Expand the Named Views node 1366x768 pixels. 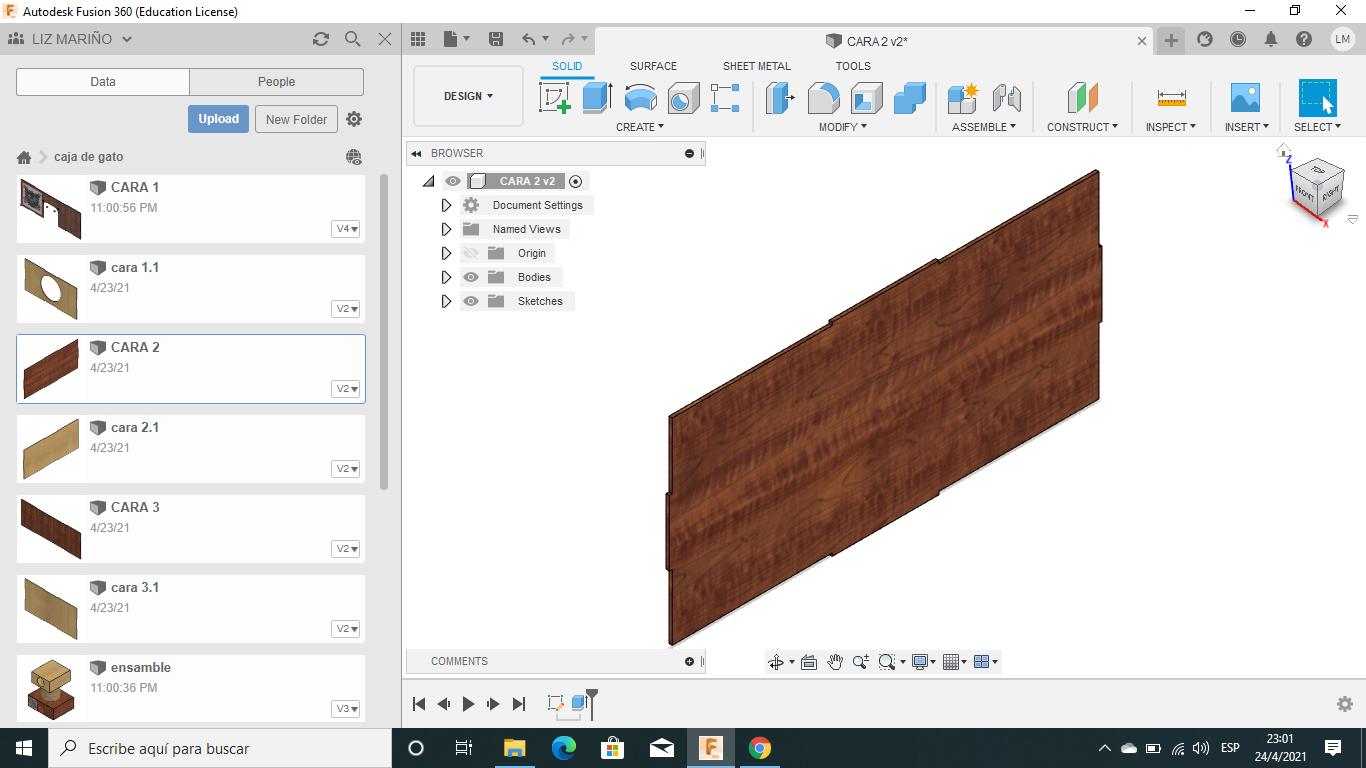point(447,229)
